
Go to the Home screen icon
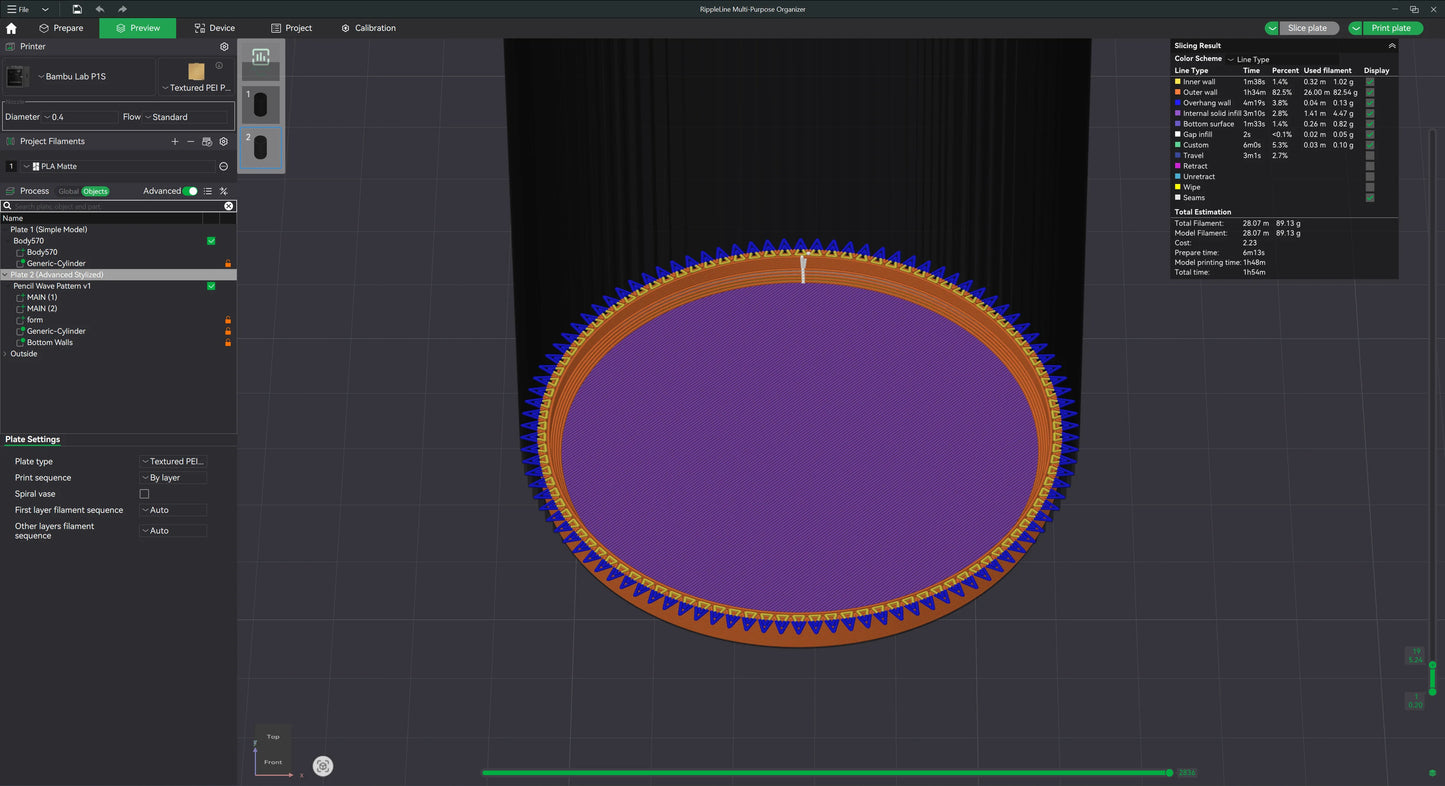11,28
